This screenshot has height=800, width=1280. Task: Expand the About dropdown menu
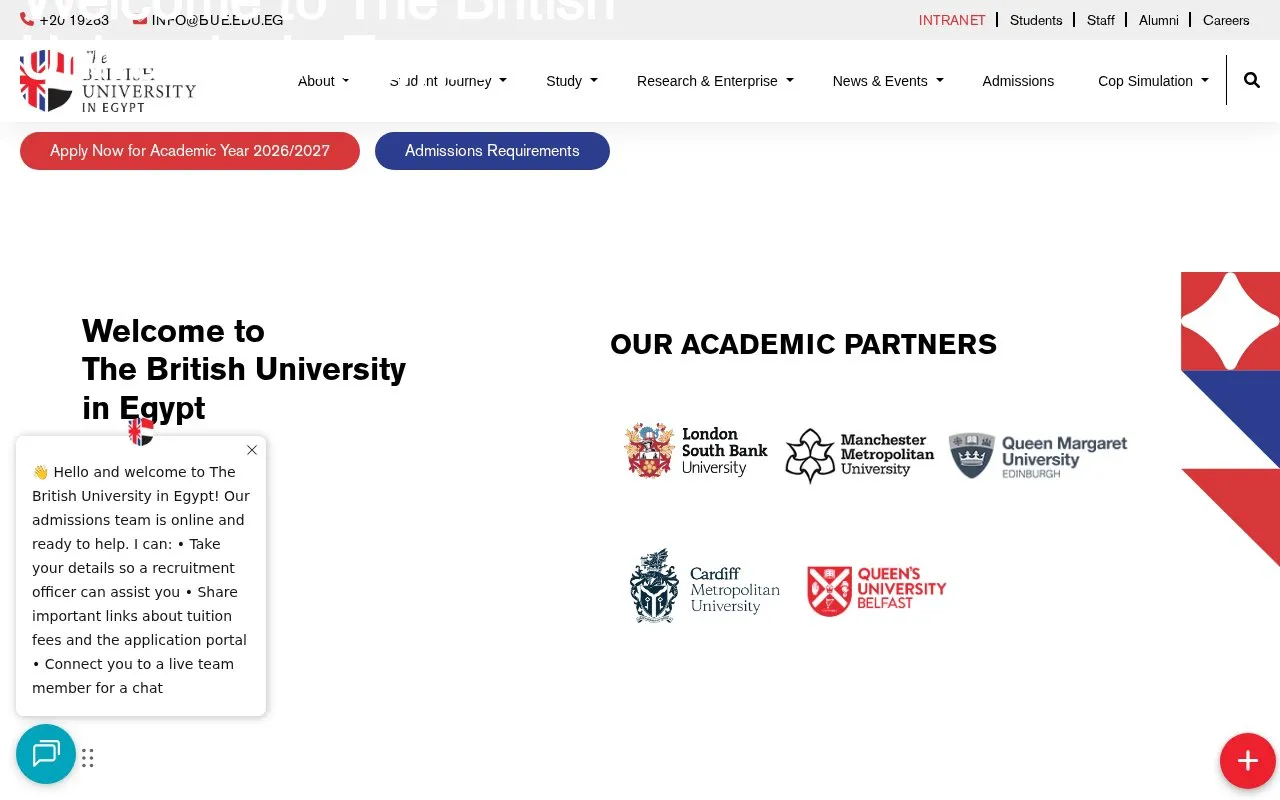[x=324, y=81]
